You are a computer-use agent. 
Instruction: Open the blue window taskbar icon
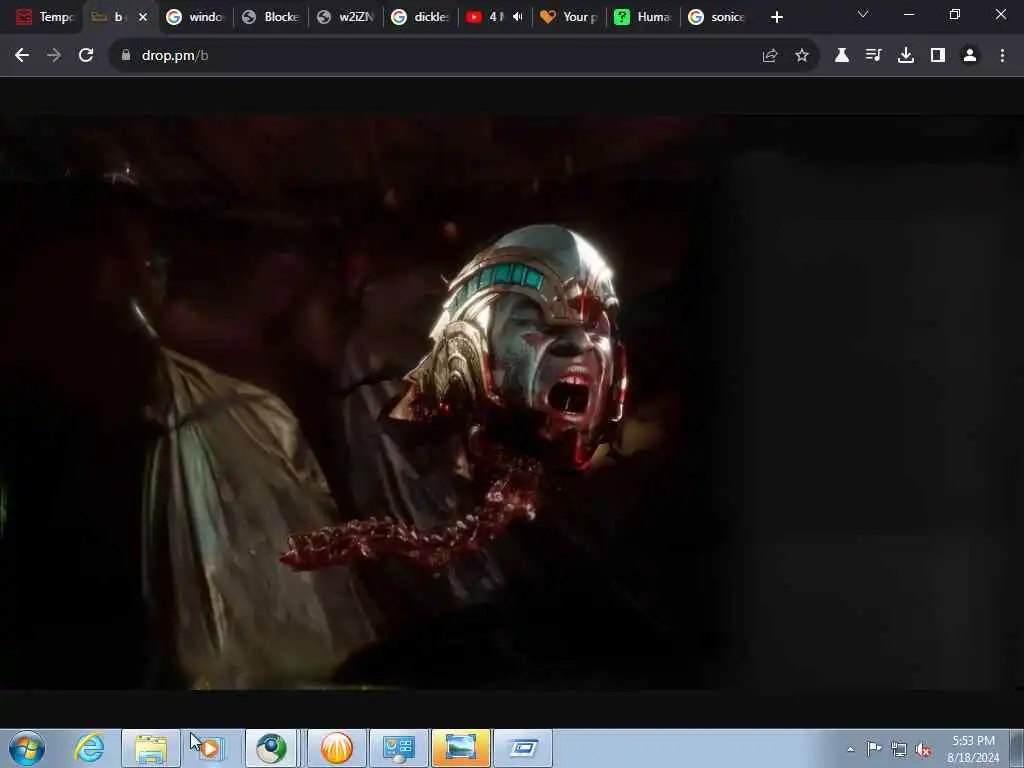pos(522,748)
